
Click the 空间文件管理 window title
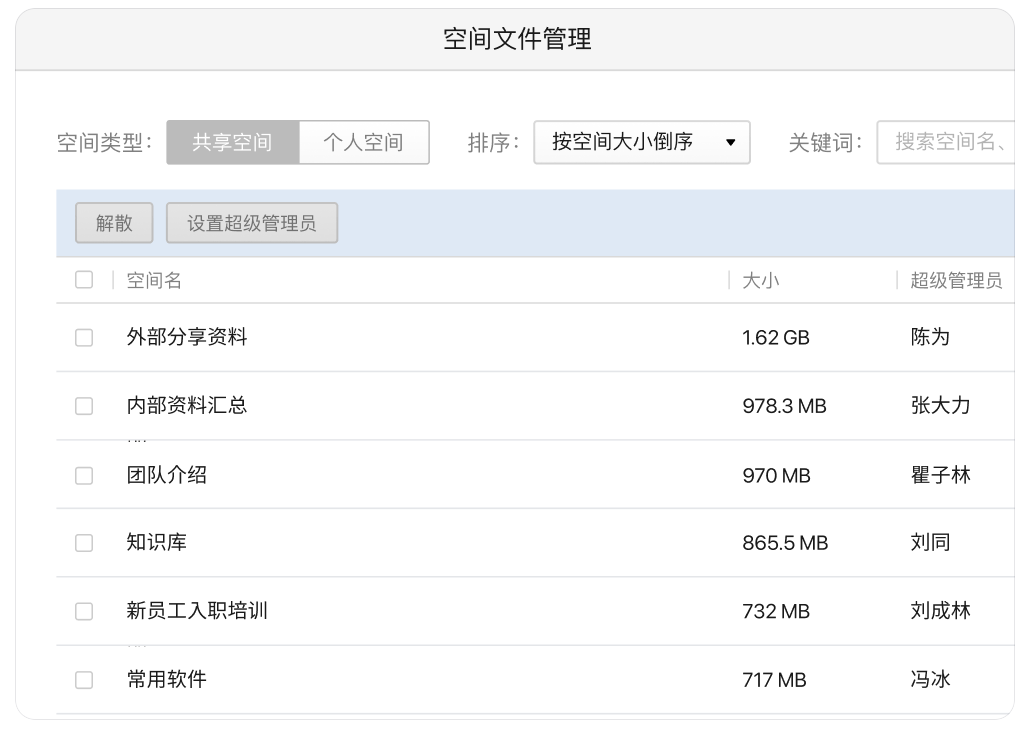click(517, 39)
